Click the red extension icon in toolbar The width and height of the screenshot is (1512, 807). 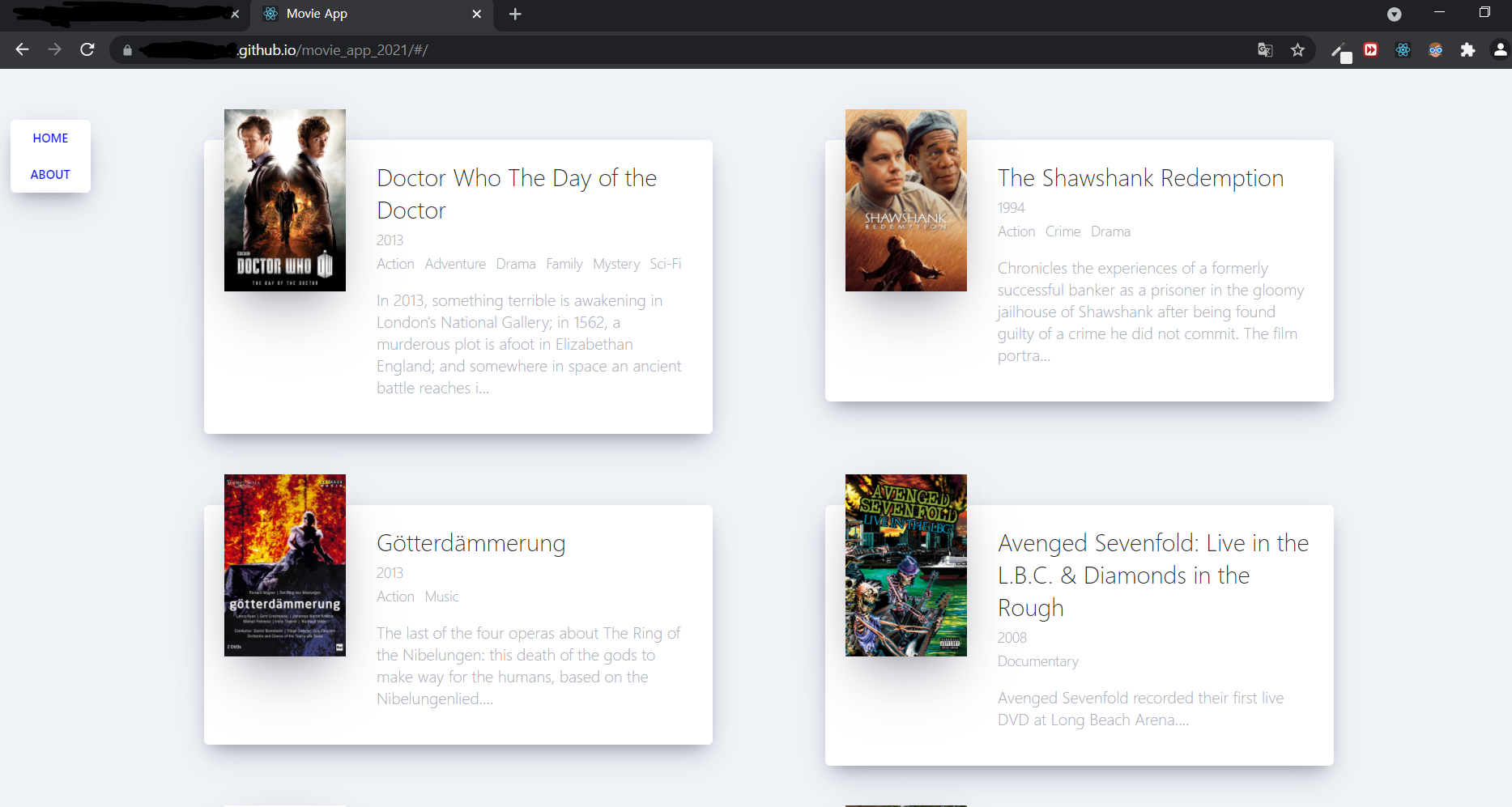(1370, 50)
